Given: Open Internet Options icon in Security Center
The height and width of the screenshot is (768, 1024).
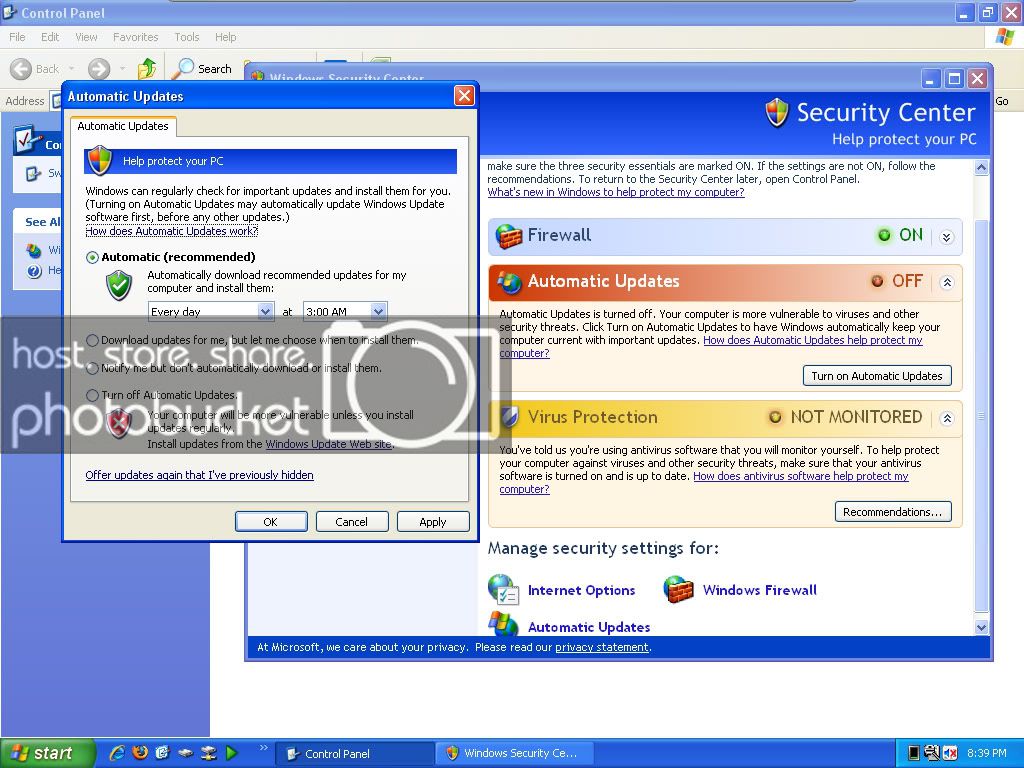Looking at the screenshot, I should coord(503,590).
